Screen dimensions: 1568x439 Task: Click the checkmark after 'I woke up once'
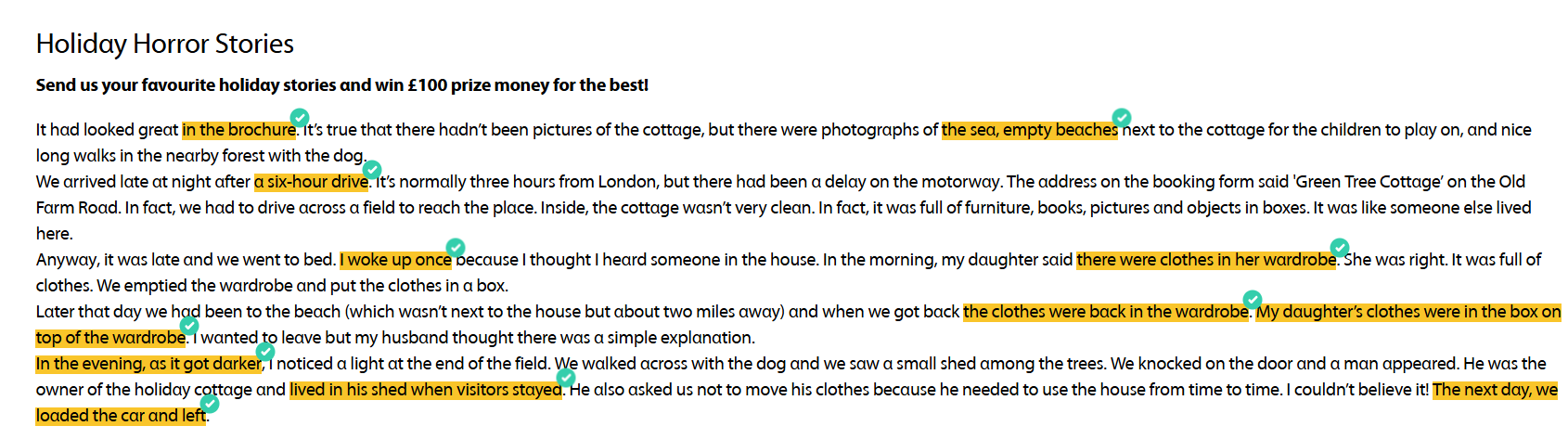pos(456,247)
